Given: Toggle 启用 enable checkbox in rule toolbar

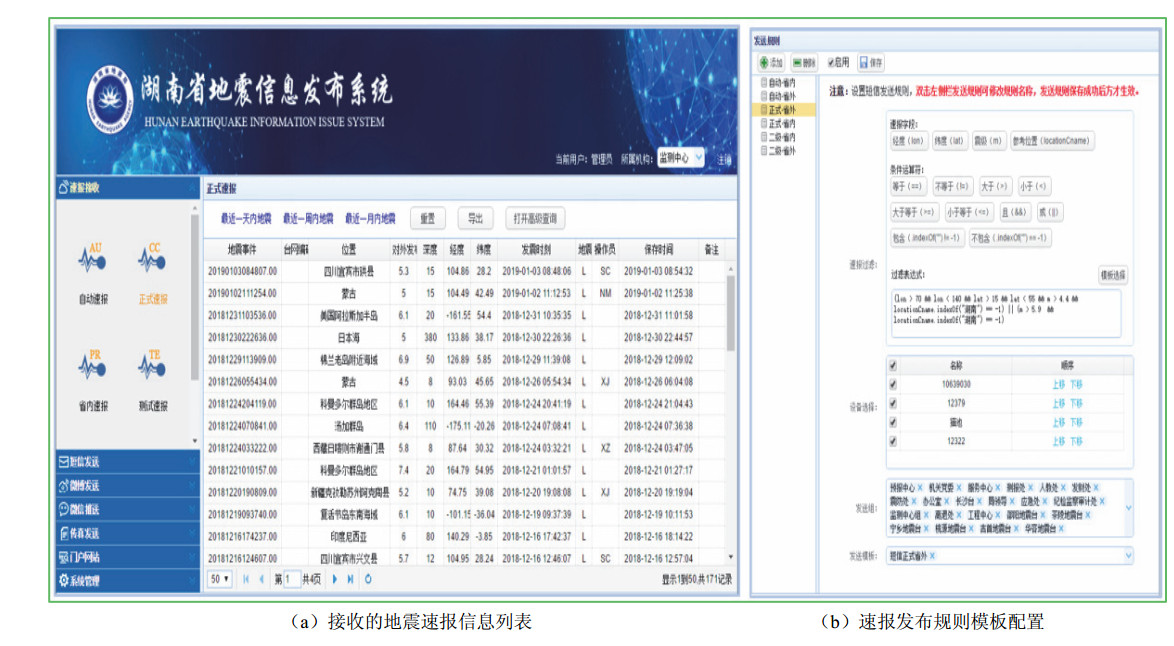Looking at the screenshot, I should coord(830,62).
